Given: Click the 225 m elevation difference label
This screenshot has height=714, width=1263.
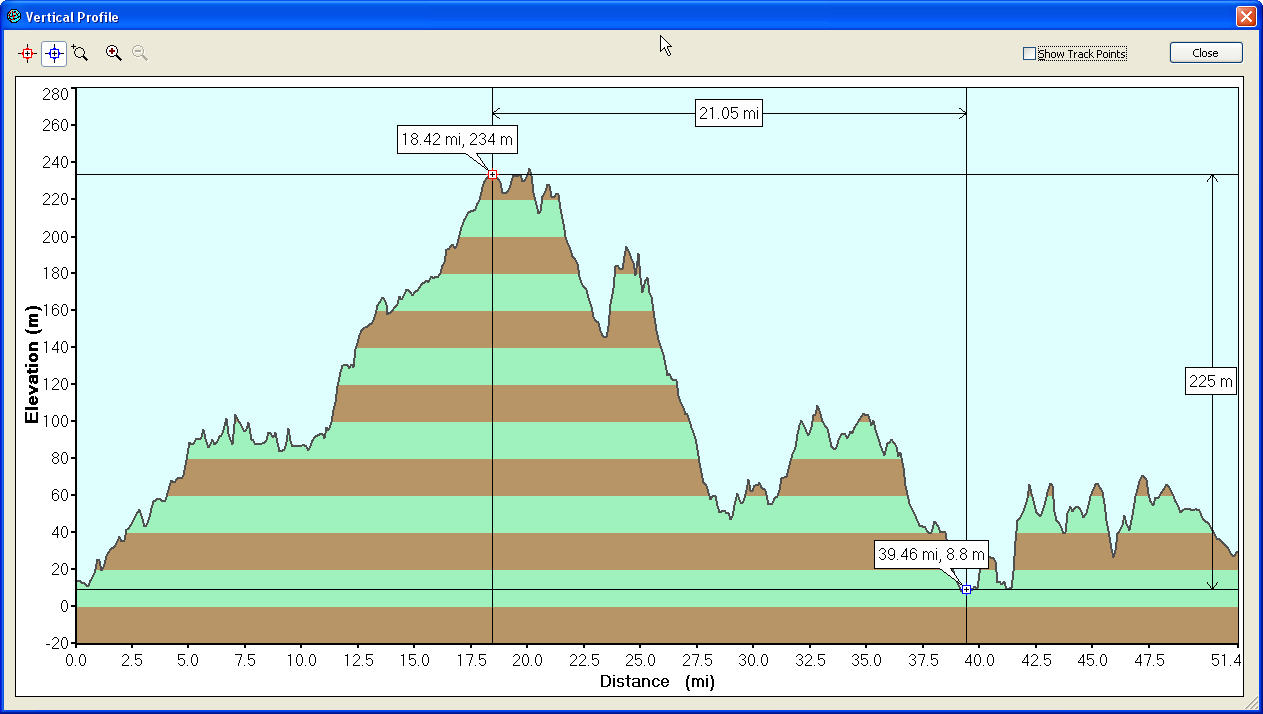Looking at the screenshot, I should click(1211, 381).
